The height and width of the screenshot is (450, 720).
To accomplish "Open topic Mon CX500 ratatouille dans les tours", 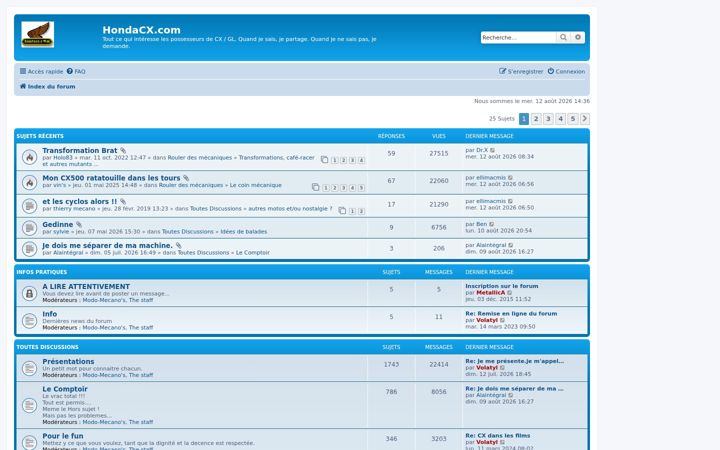I will (x=111, y=178).
